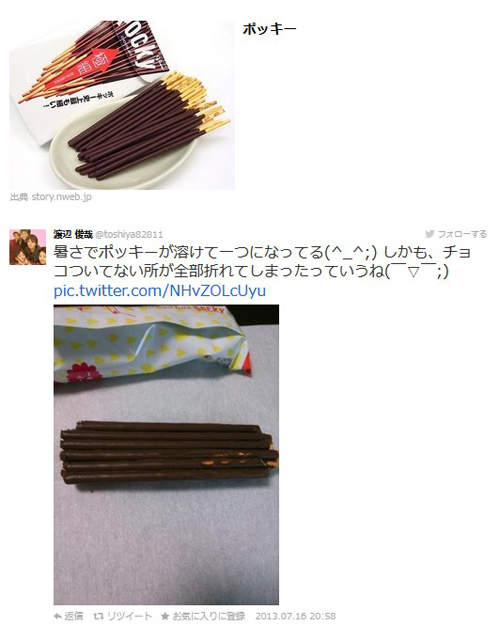Click the Pocky wrapper in tweet photo

pyautogui.click(x=152, y=343)
